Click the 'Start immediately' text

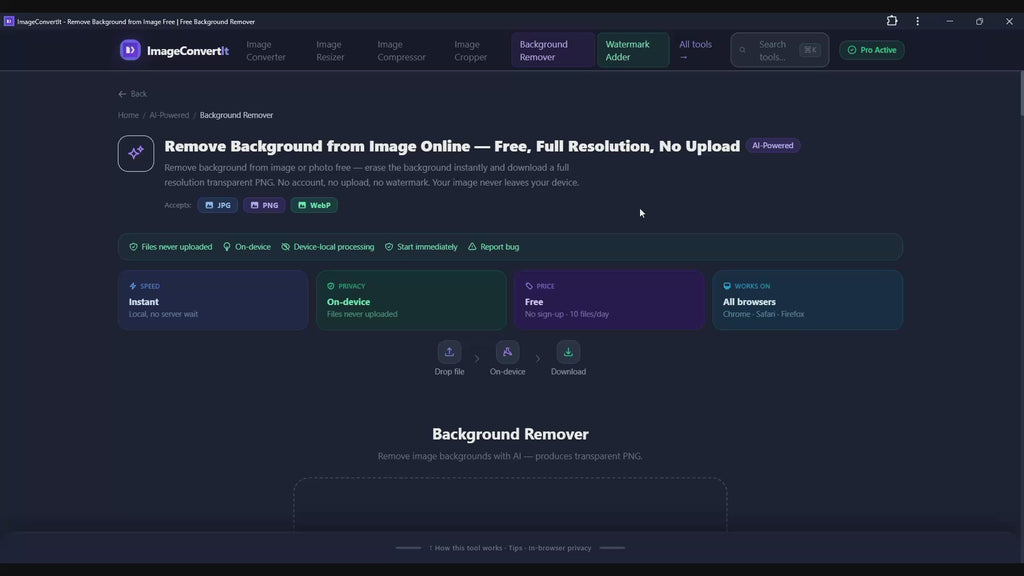[x=427, y=247]
